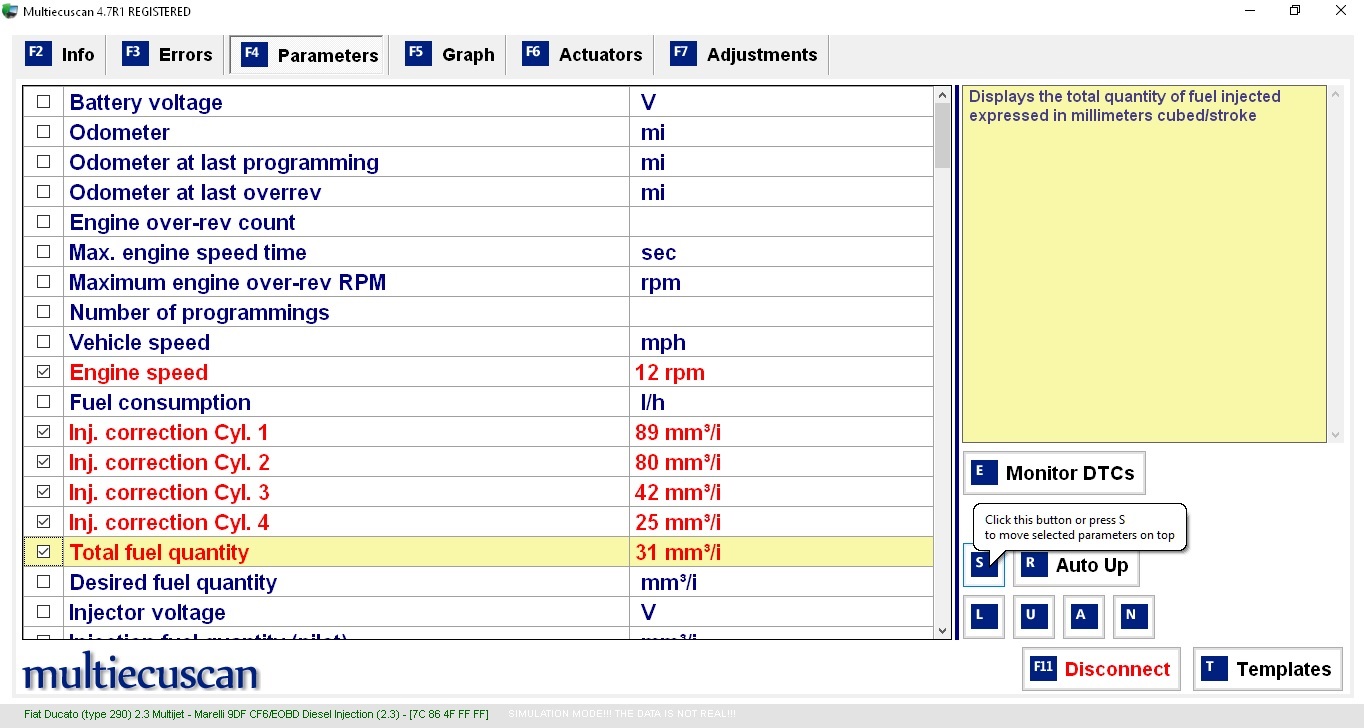Viewport: 1364px width, 728px height.
Task: Tick Desired fuel quantity checkbox
Action: (x=43, y=582)
